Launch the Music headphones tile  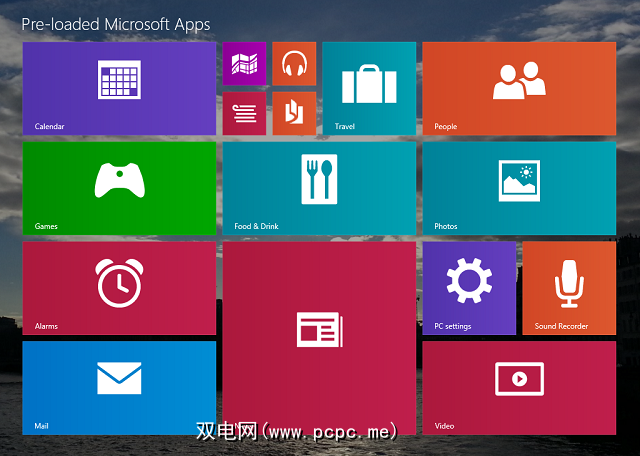[x=294, y=63]
